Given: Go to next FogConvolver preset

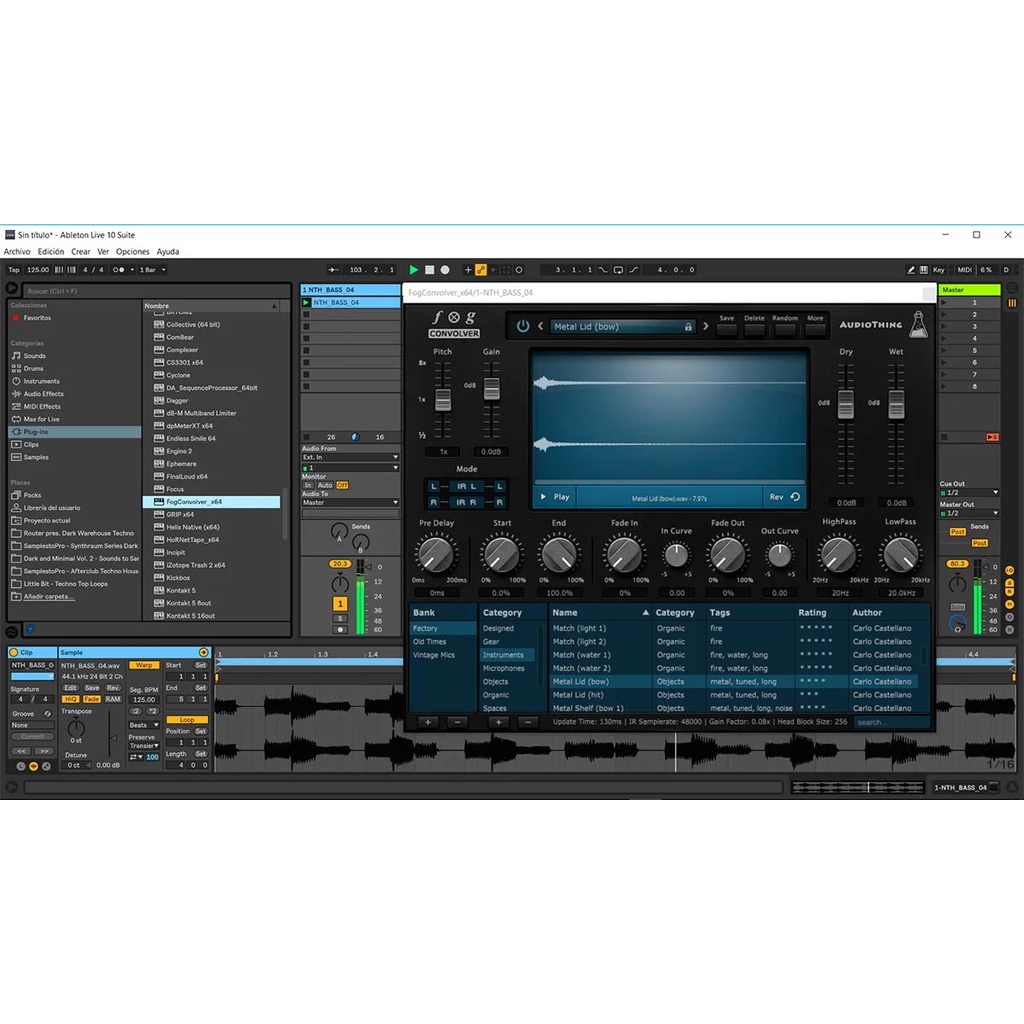Looking at the screenshot, I should tap(705, 326).
